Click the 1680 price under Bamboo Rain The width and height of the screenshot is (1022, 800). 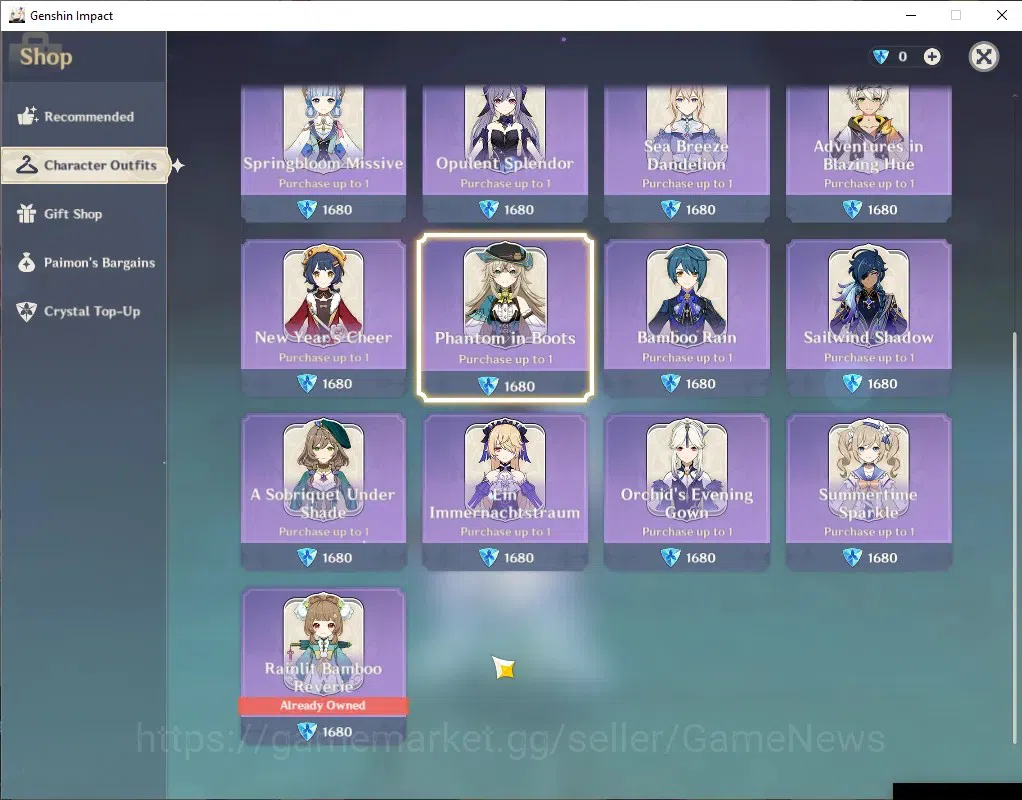[701, 384]
